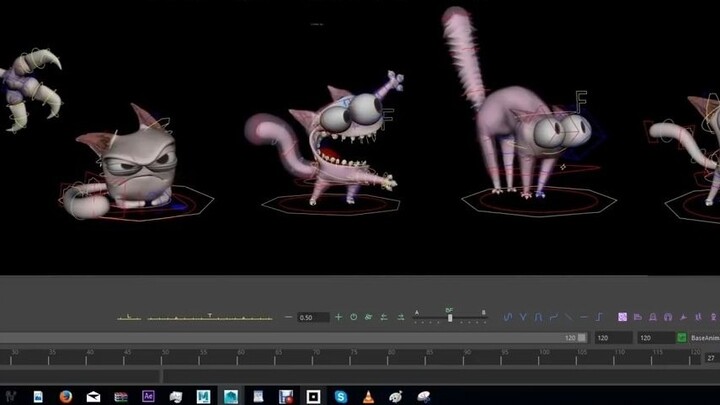The image size is (720, 405).
Task: Toggle the green box beside BaseAnim
Action: 681,338
